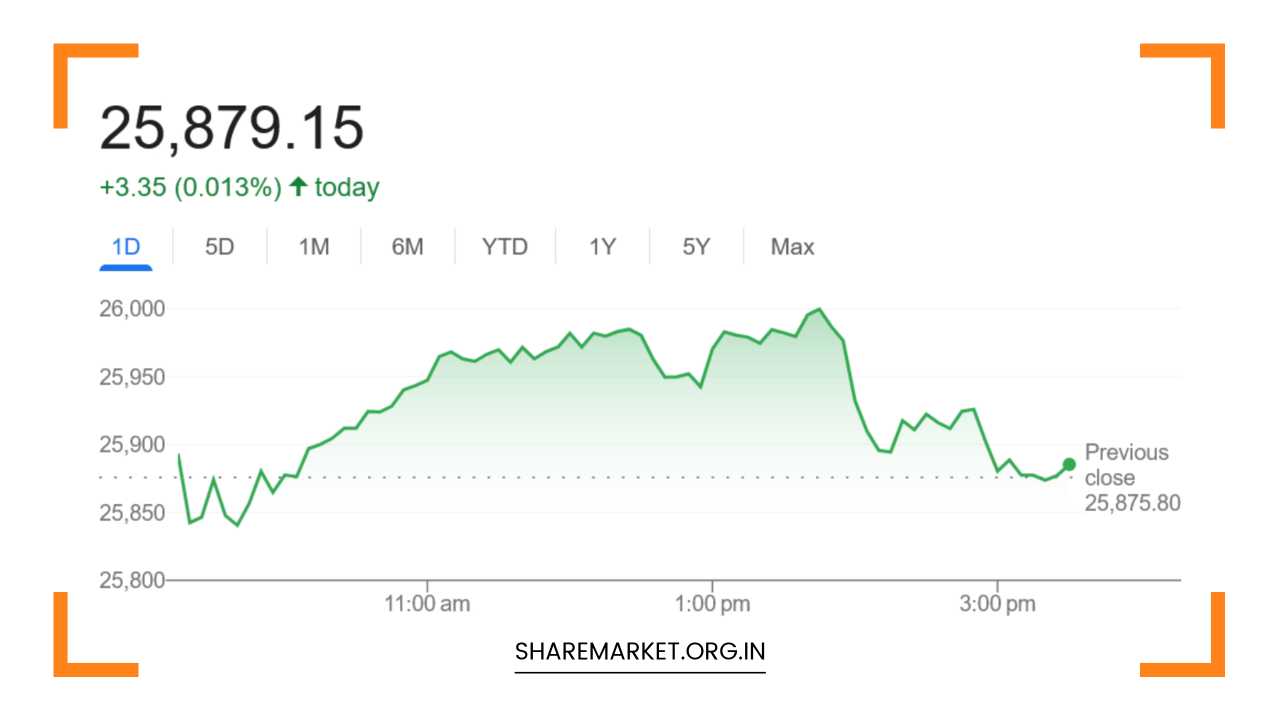Click the 11:00 am time axis label
The width and height of the screenshot is (1280, 720).
point(428,604)
